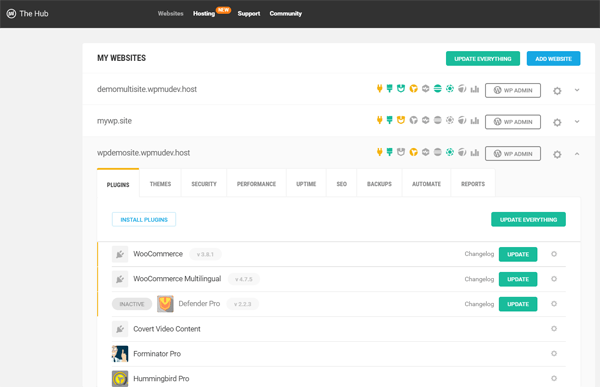This screenshot has width=600, height=387.
Task: Click the Hummingbird Pro plugin thumbnail
Action: coord(120,379)
